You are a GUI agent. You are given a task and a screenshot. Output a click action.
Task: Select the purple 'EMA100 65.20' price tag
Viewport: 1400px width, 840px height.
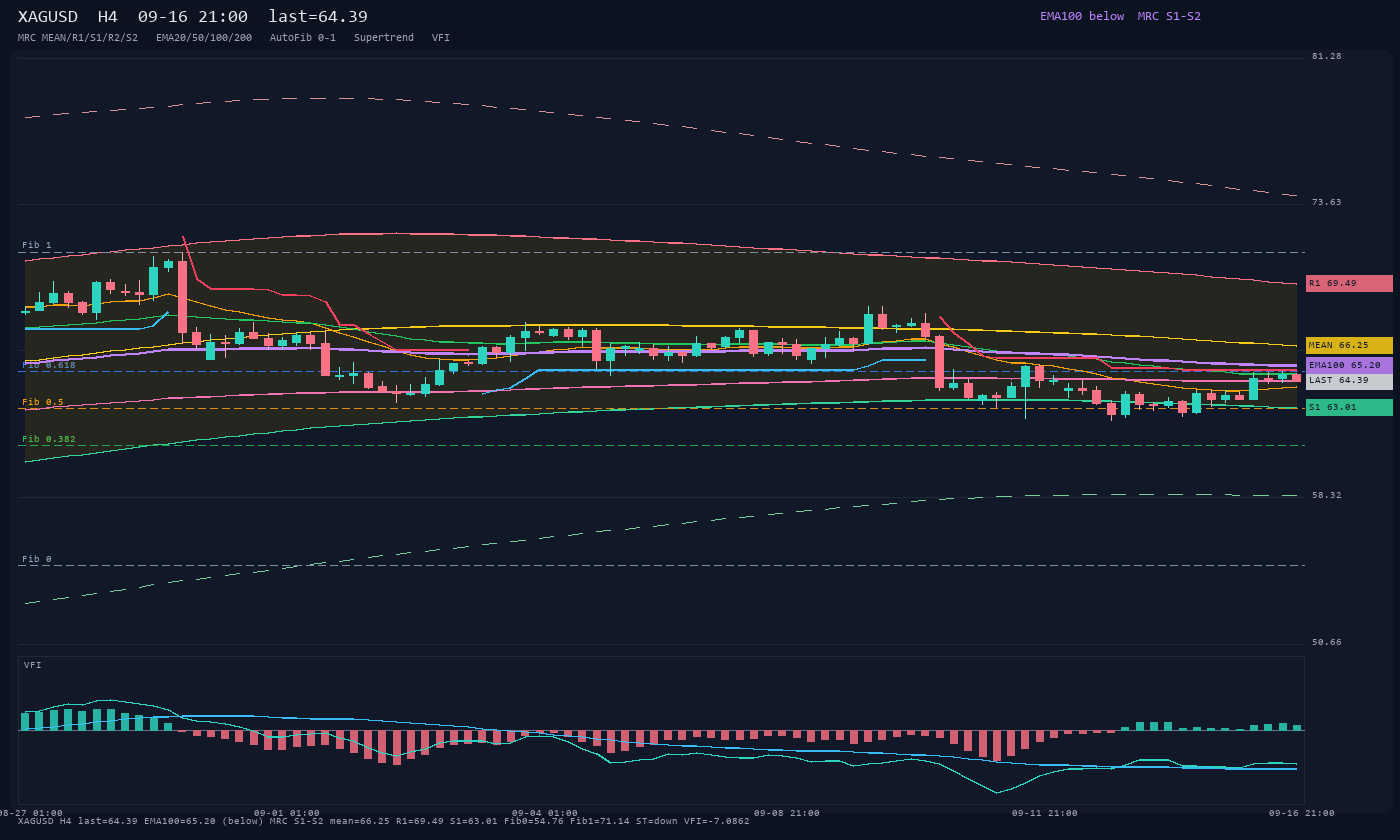tap(1349, 365)
